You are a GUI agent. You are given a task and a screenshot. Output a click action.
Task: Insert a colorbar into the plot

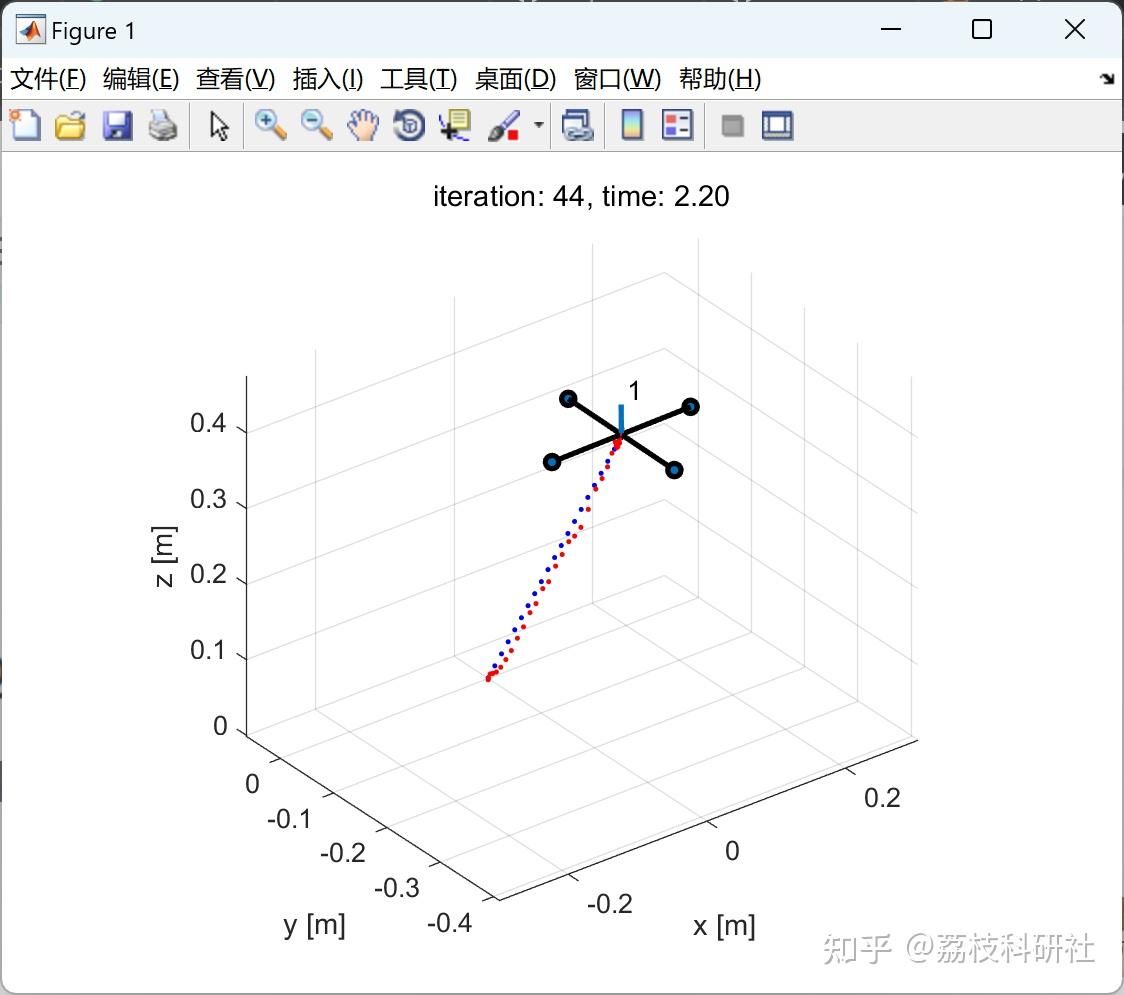632,125
